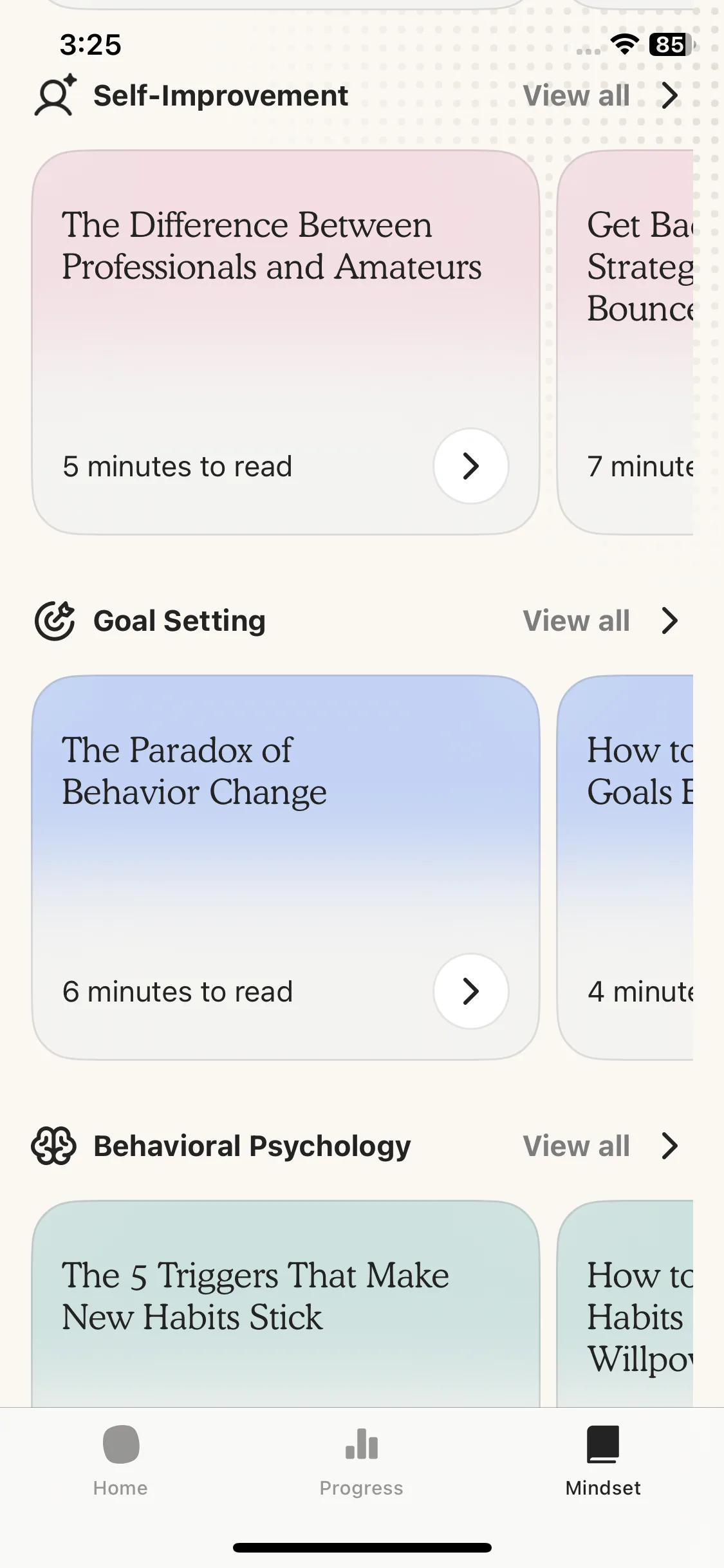Expand Self-Improvement section with chevron
The image size is (724, 1568).
tap(670, 96)
